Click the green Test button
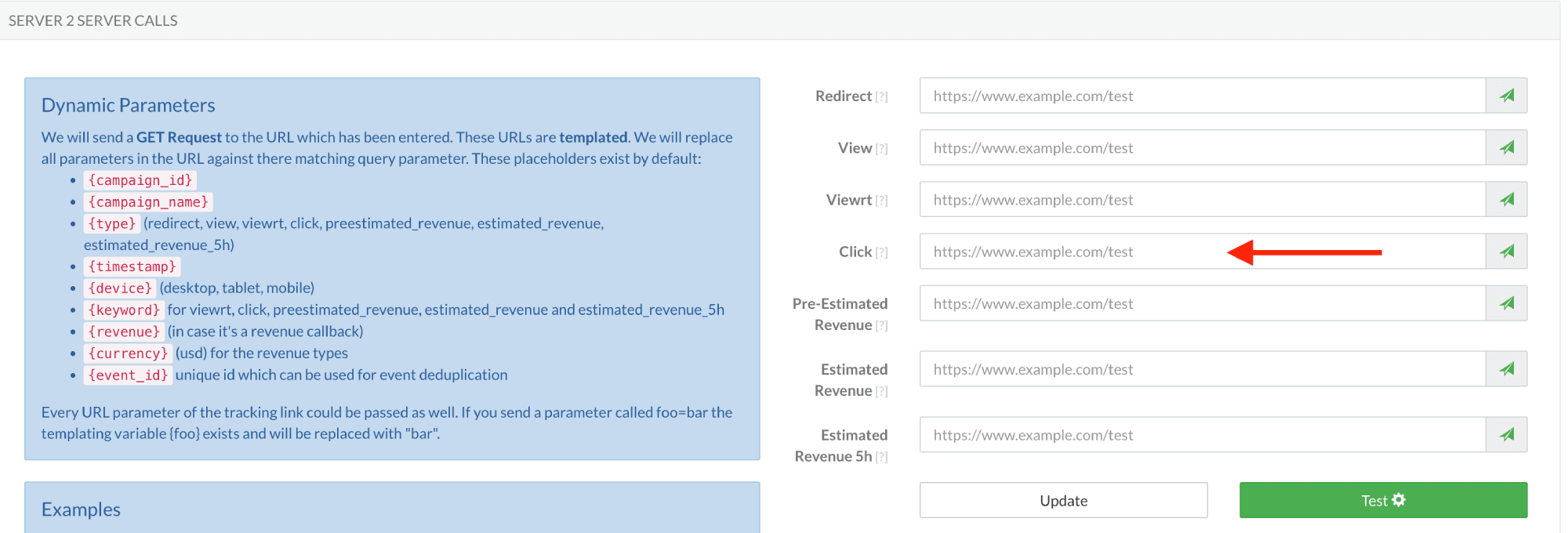Screen dimensions: 1568x533 point(1383,500)
